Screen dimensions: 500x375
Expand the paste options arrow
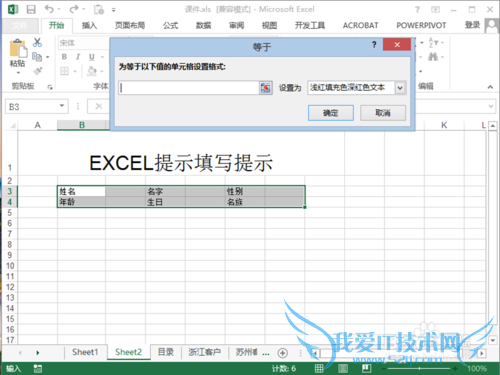coord(18,72)
